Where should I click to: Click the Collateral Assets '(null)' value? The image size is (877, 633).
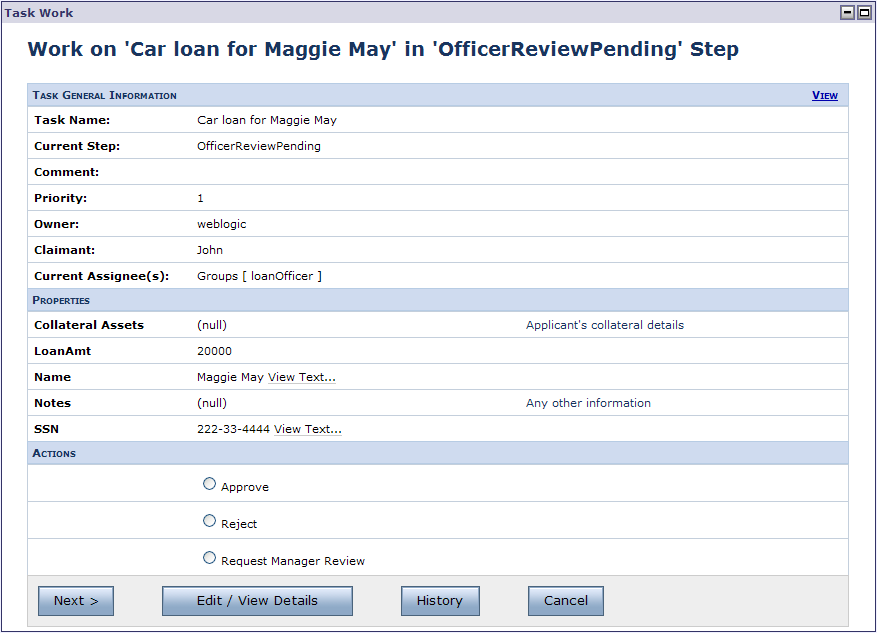212,325
